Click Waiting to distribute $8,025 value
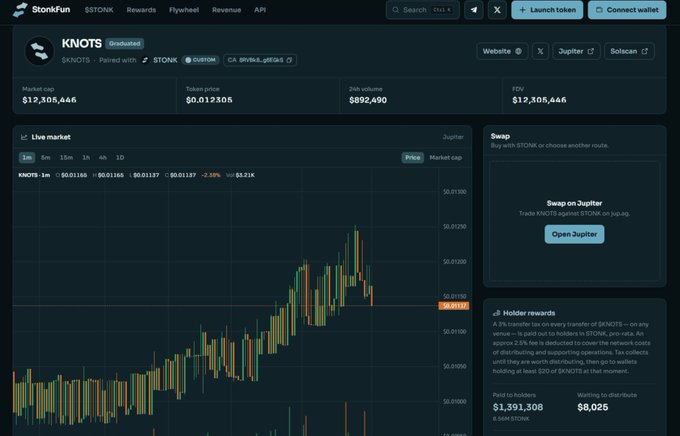This screenshot has height=436, width=680. click(592, 407)
